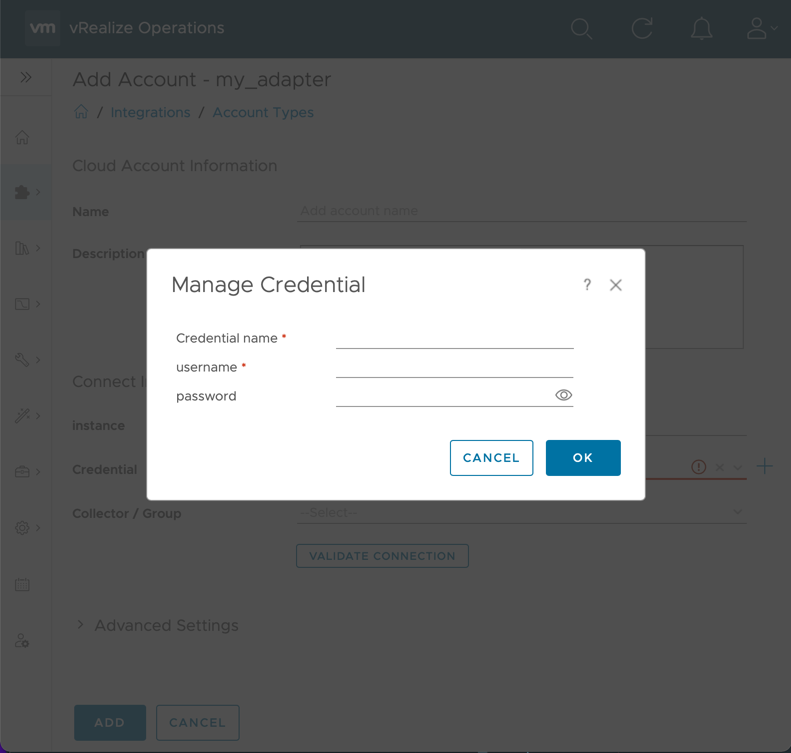Click the Credential name input field
Image resolution: width=791 pixels, height=753 pixels.
pyautogui.click(x=454, y=338)
